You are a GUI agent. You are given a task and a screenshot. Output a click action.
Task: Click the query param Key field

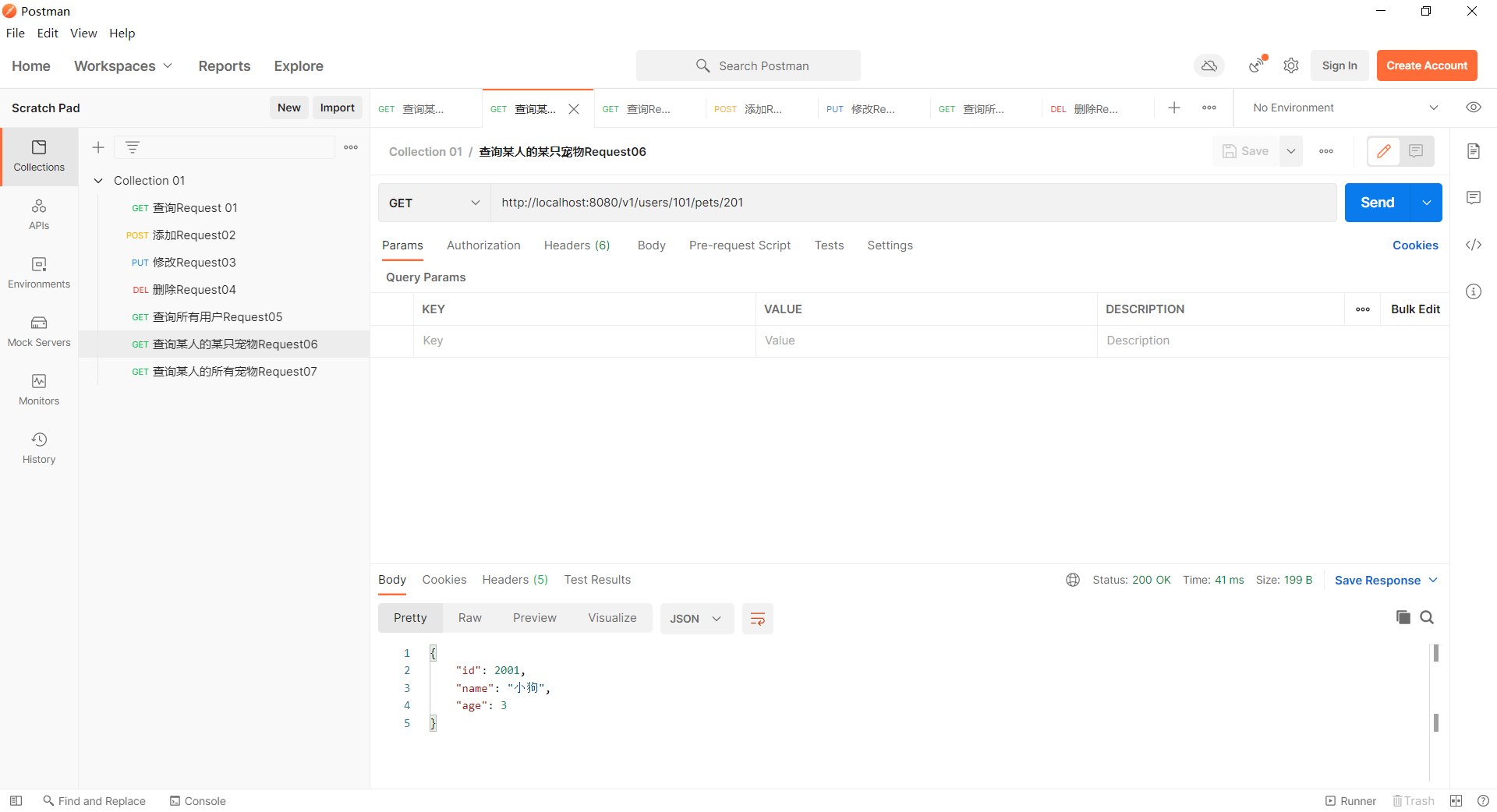585,341
